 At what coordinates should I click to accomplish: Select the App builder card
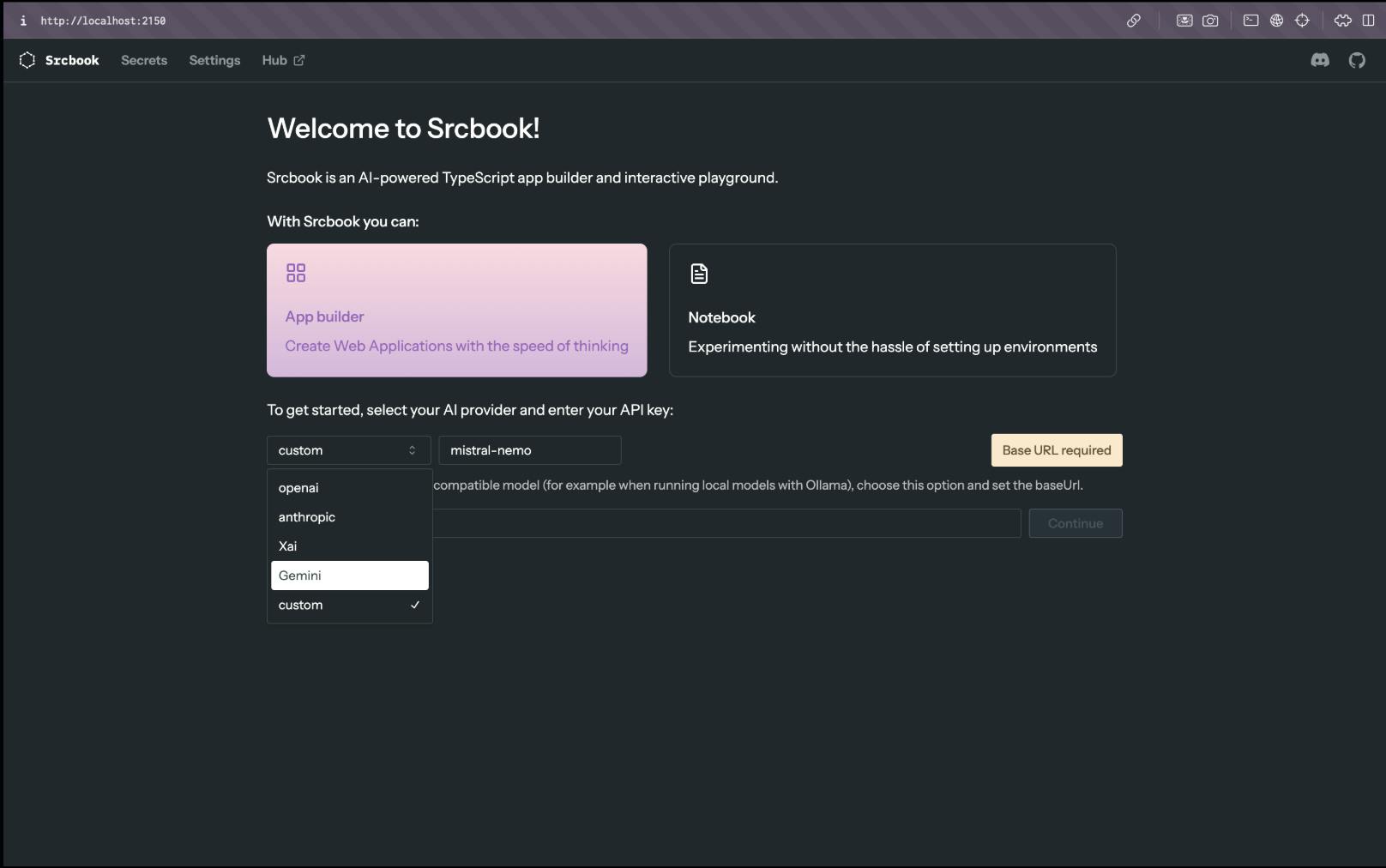point(457,310)
